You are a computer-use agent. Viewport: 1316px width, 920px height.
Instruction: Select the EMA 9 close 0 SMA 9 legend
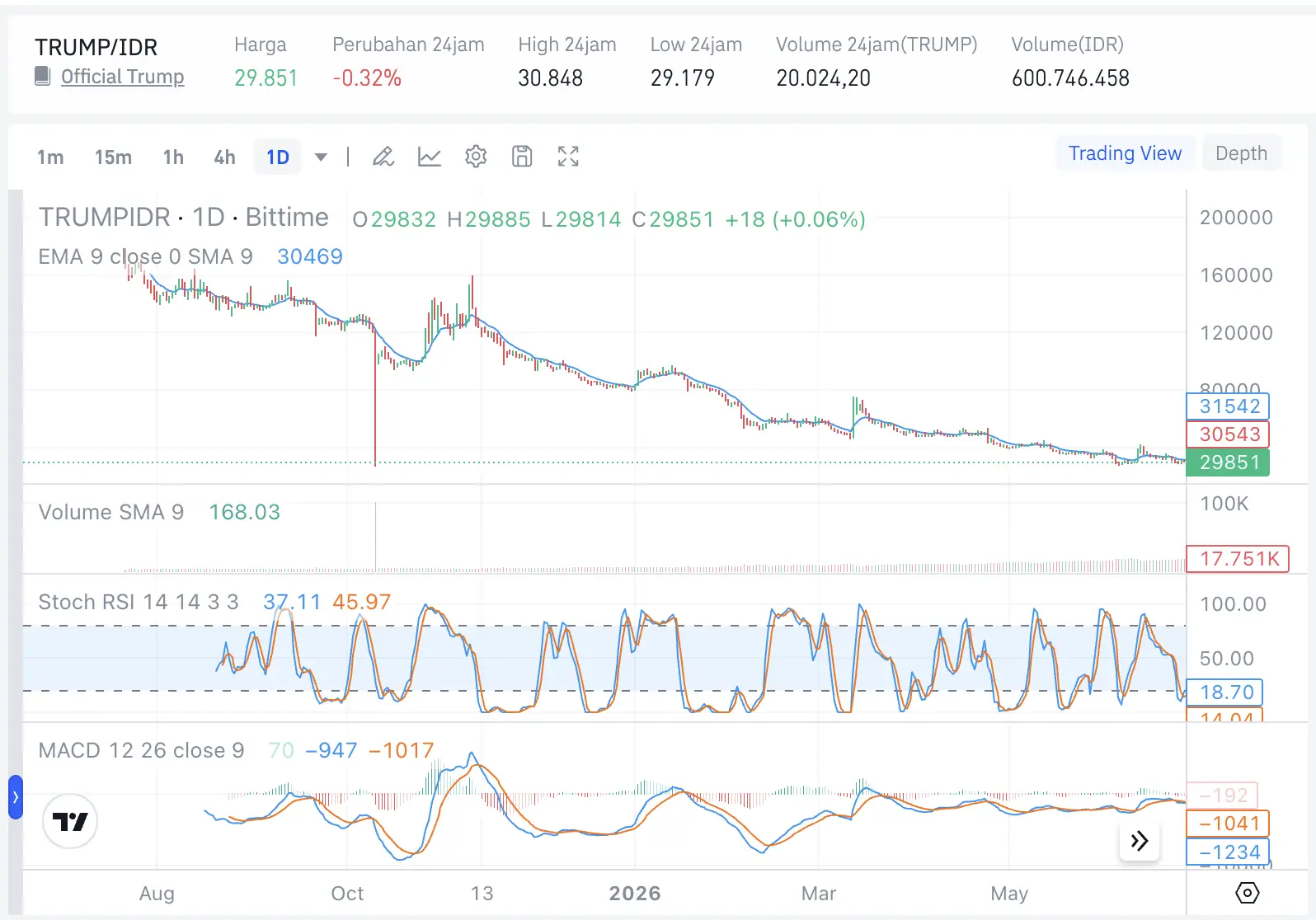point(145,256)
